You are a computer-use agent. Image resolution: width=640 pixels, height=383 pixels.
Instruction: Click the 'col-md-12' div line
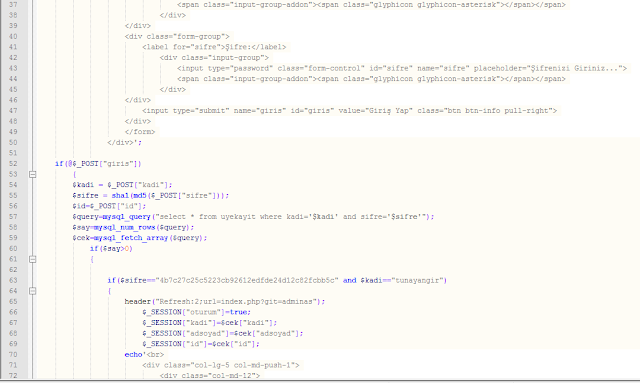(210, 376)
